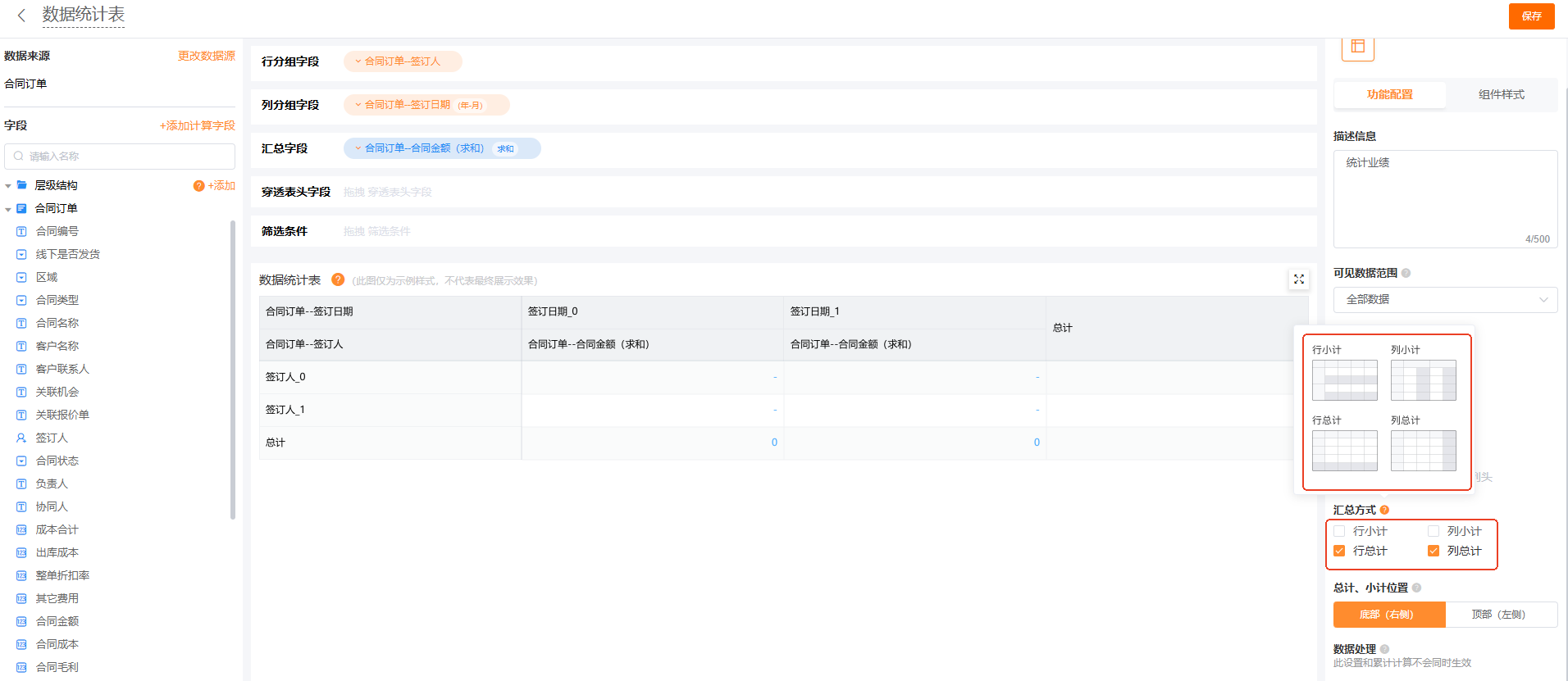Click the help icon beside 可见数据范围
The height and width of the screenshot is (681, 1568).
click(x=1406, y=274)
